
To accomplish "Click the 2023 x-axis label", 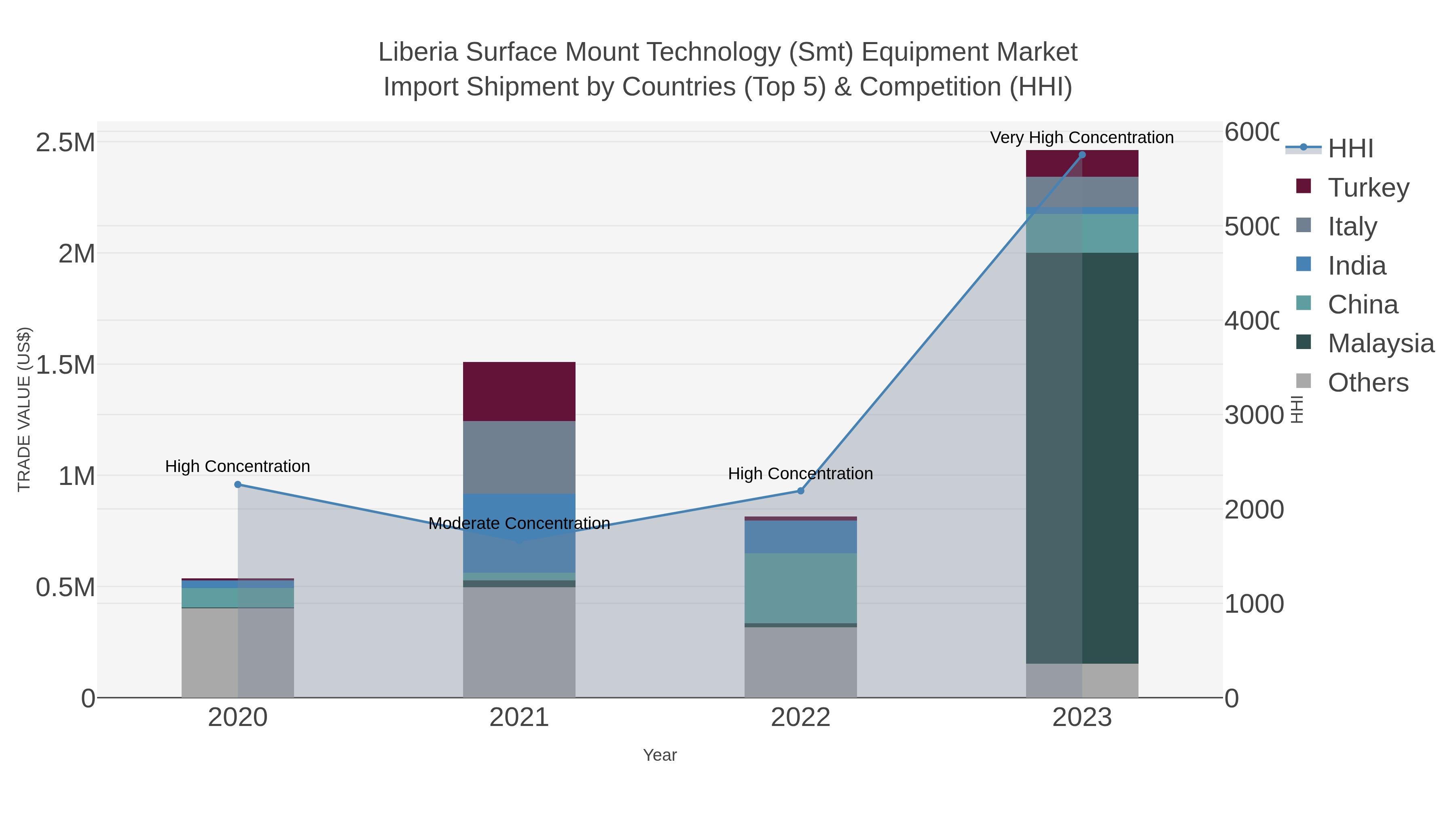I will click(1082, 718).
